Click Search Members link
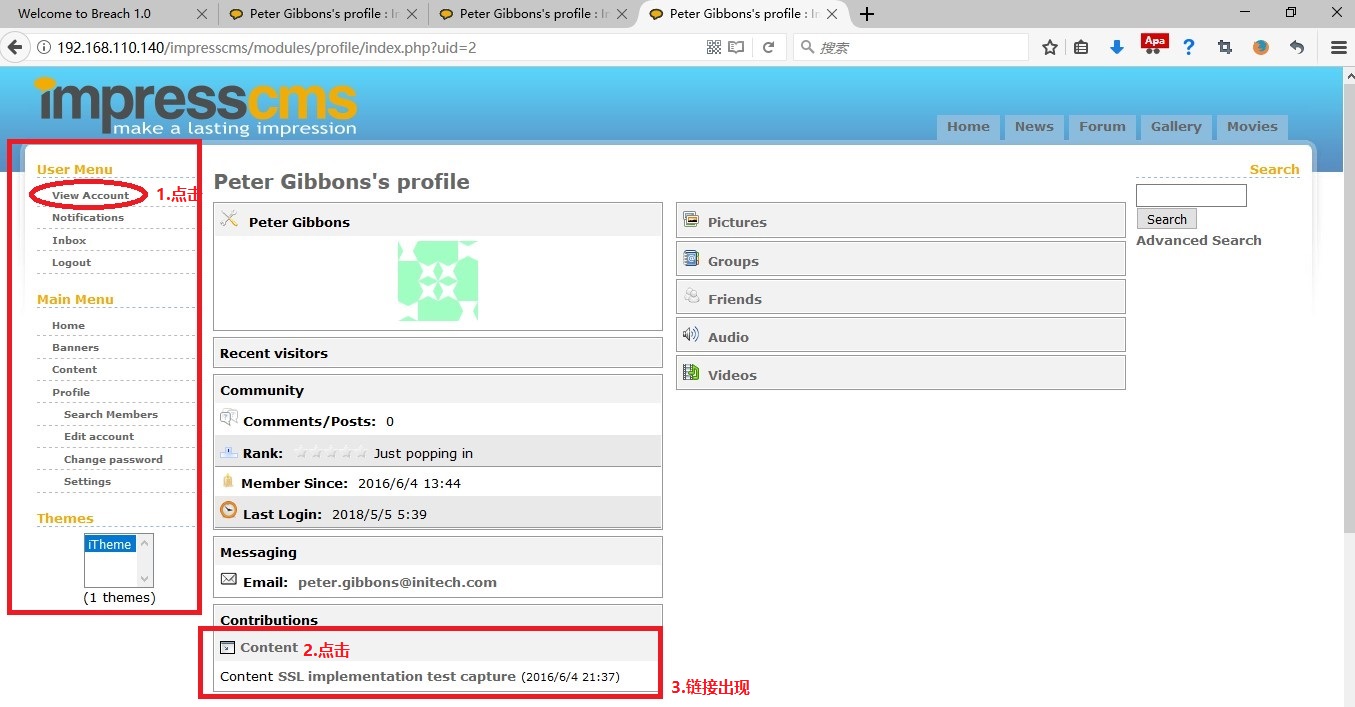The width and height of the screenshot is (1355, 707). coord(111,414)
